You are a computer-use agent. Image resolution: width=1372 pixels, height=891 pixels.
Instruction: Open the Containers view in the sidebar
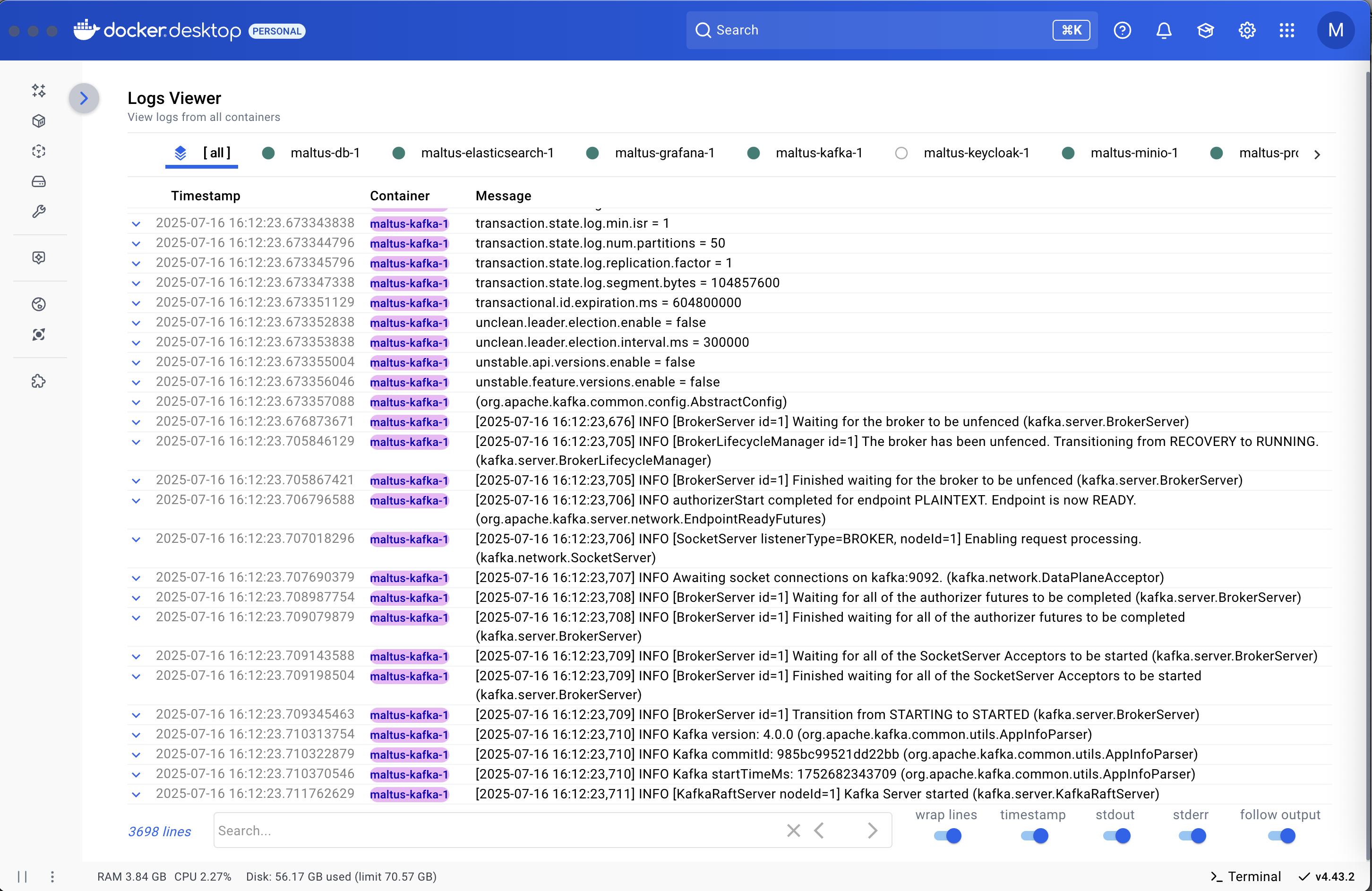point(39,121)
